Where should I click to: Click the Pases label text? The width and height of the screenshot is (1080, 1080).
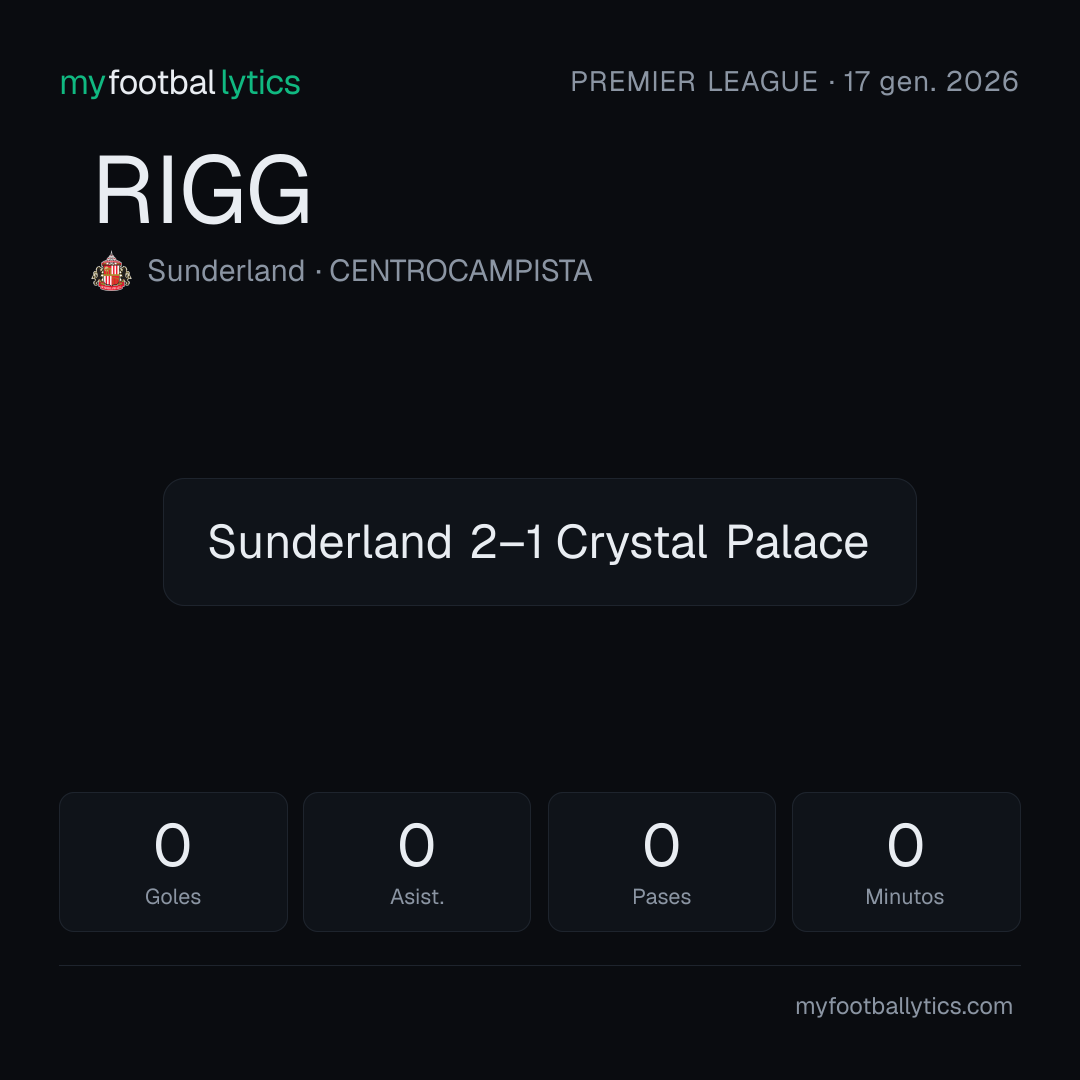point(661,897)
